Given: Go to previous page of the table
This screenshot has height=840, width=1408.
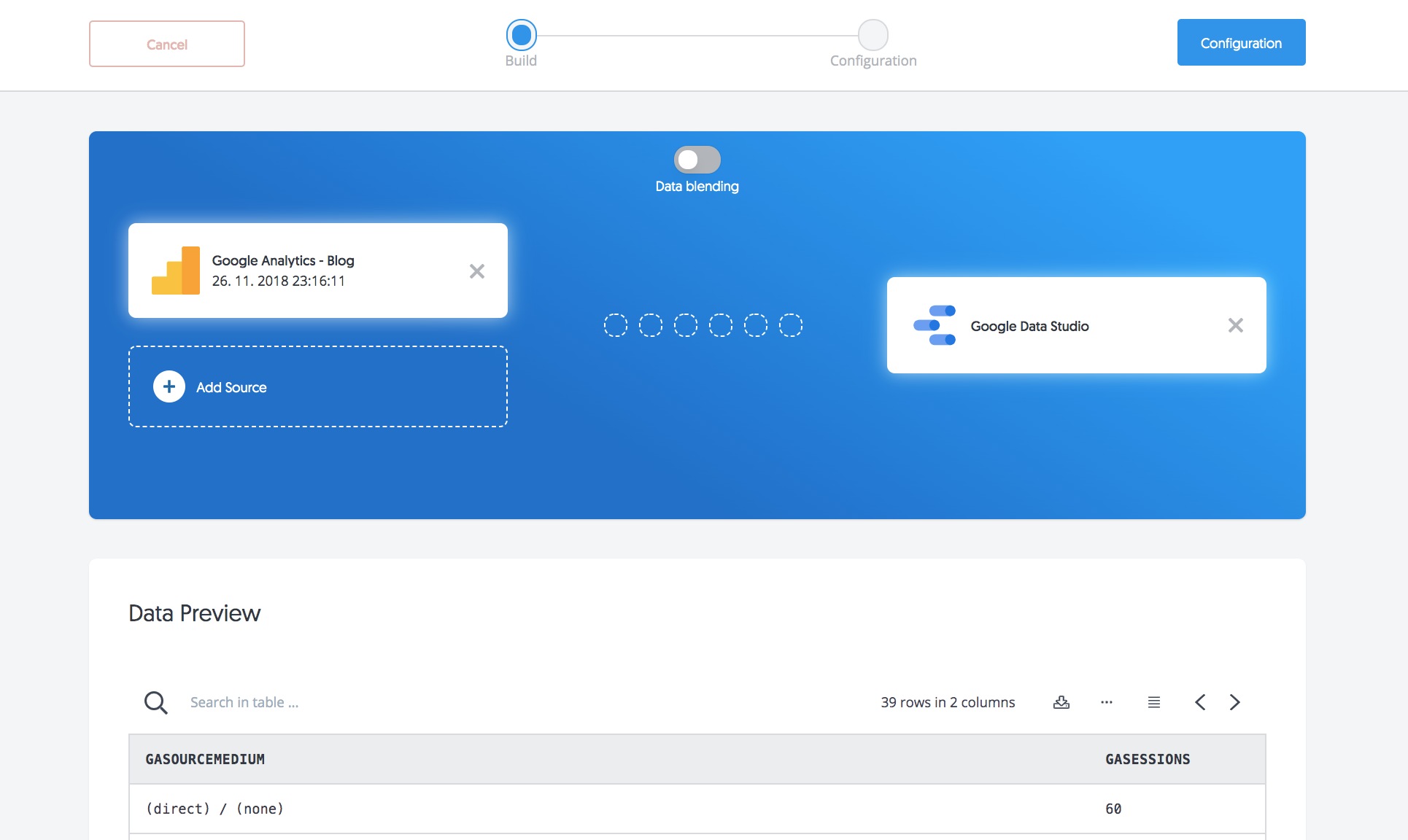Looking at the screenshot, I should (1200, 702).
